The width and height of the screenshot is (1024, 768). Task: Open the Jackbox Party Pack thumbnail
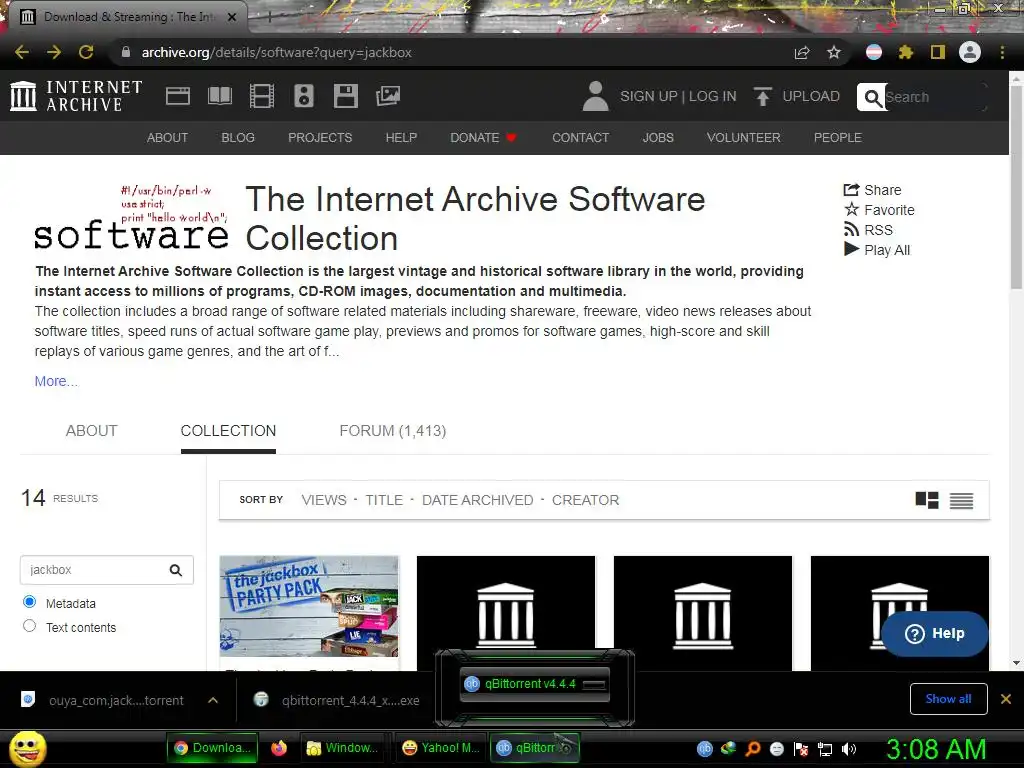(x=309, y=606)
